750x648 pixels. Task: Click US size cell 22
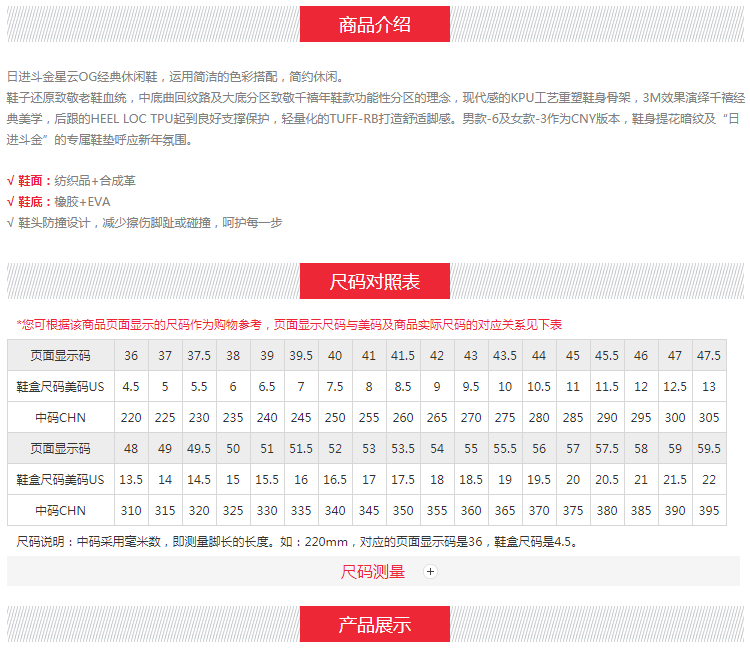coord(708,479)
